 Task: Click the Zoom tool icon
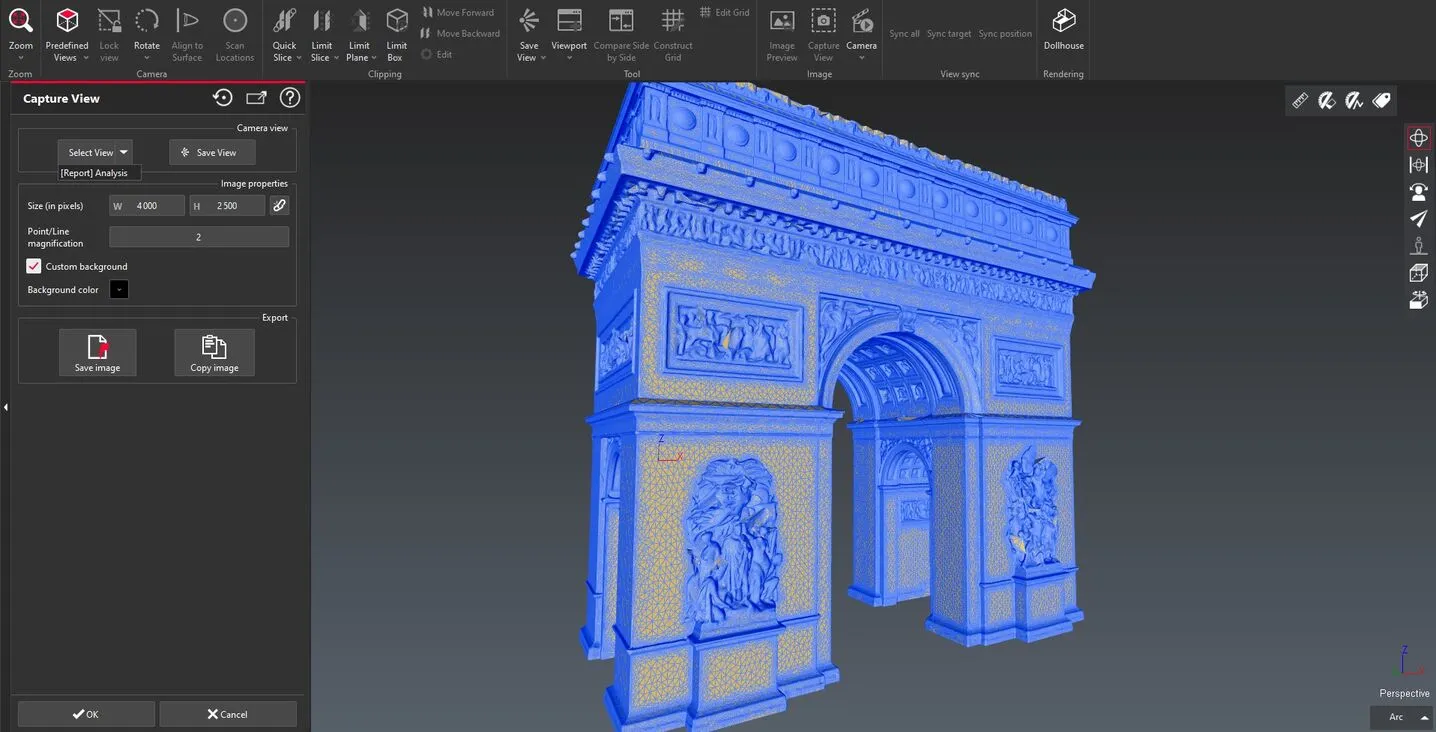click(x=20, y=20)
